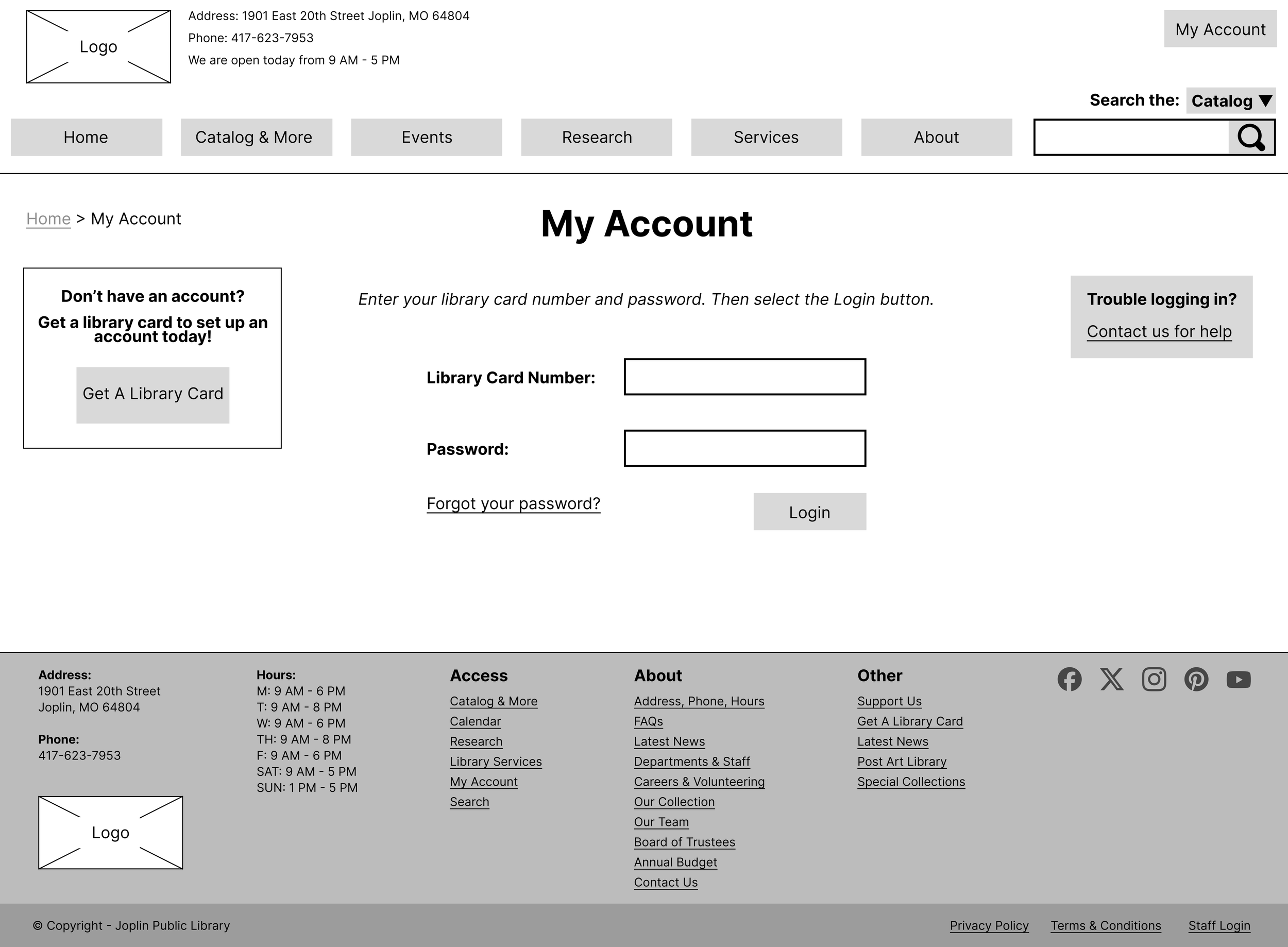Click the Get A Library Card button
Viewport: 1288px width, 947px height.
click(x=152, y=395)
